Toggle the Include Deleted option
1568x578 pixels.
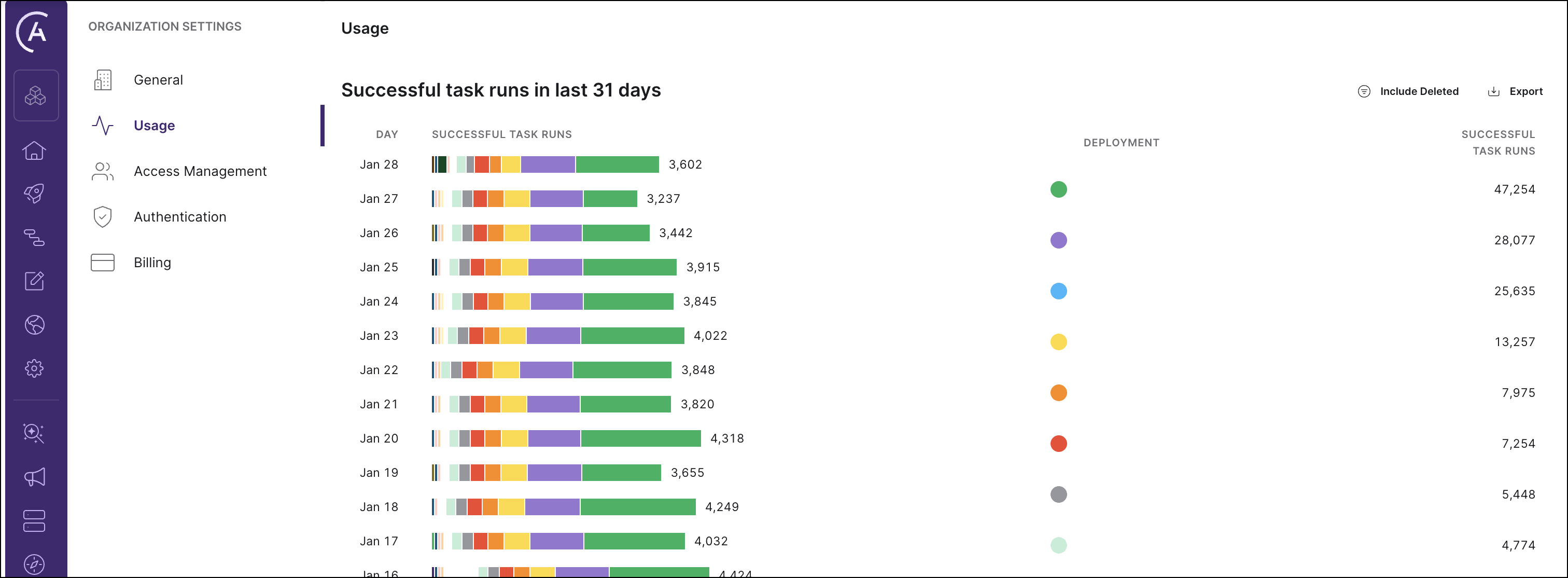coord(1407,91)
